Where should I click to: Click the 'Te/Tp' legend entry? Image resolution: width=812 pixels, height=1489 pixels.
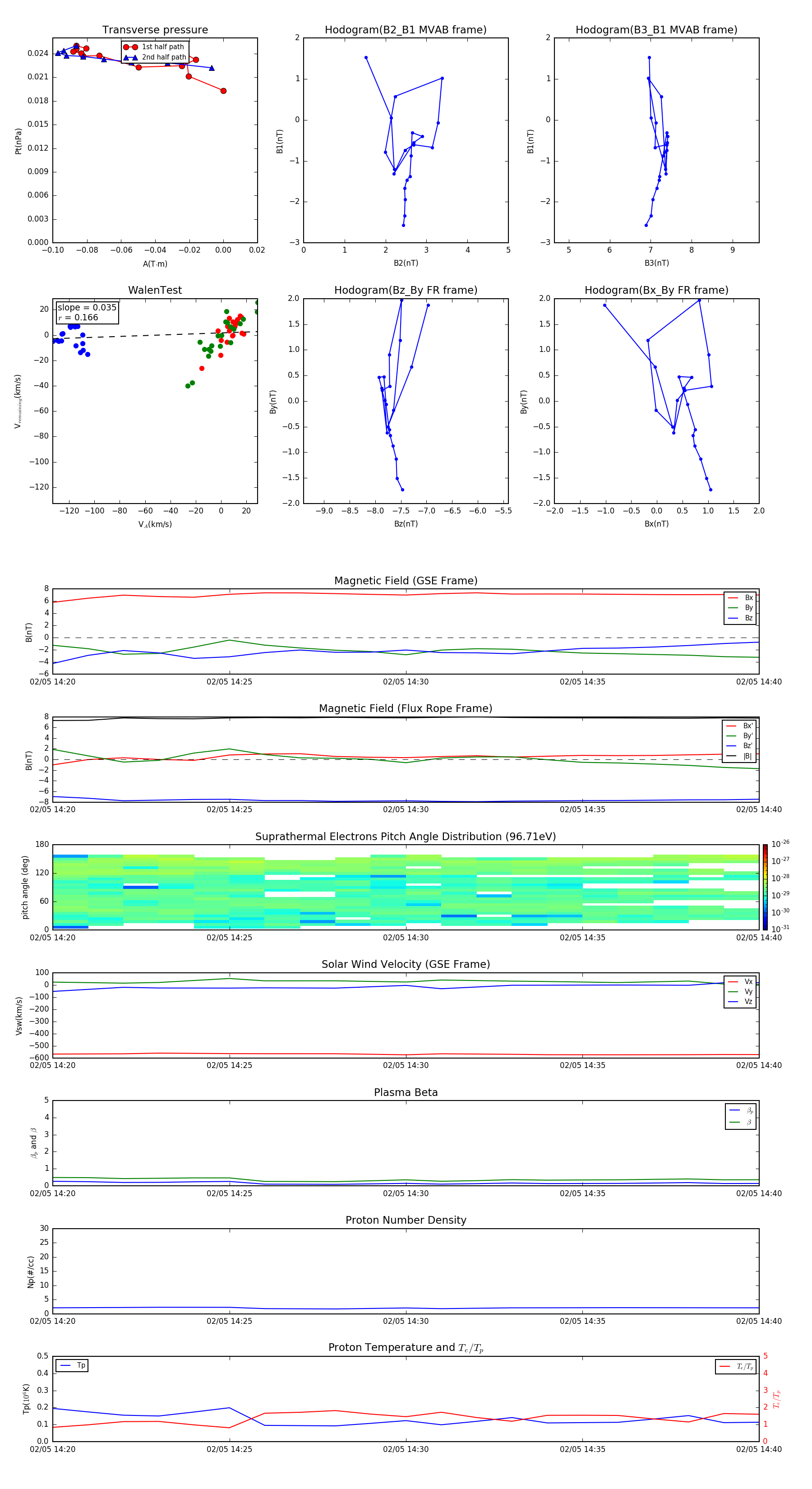pyautogui.click(x=736, y=1366)
